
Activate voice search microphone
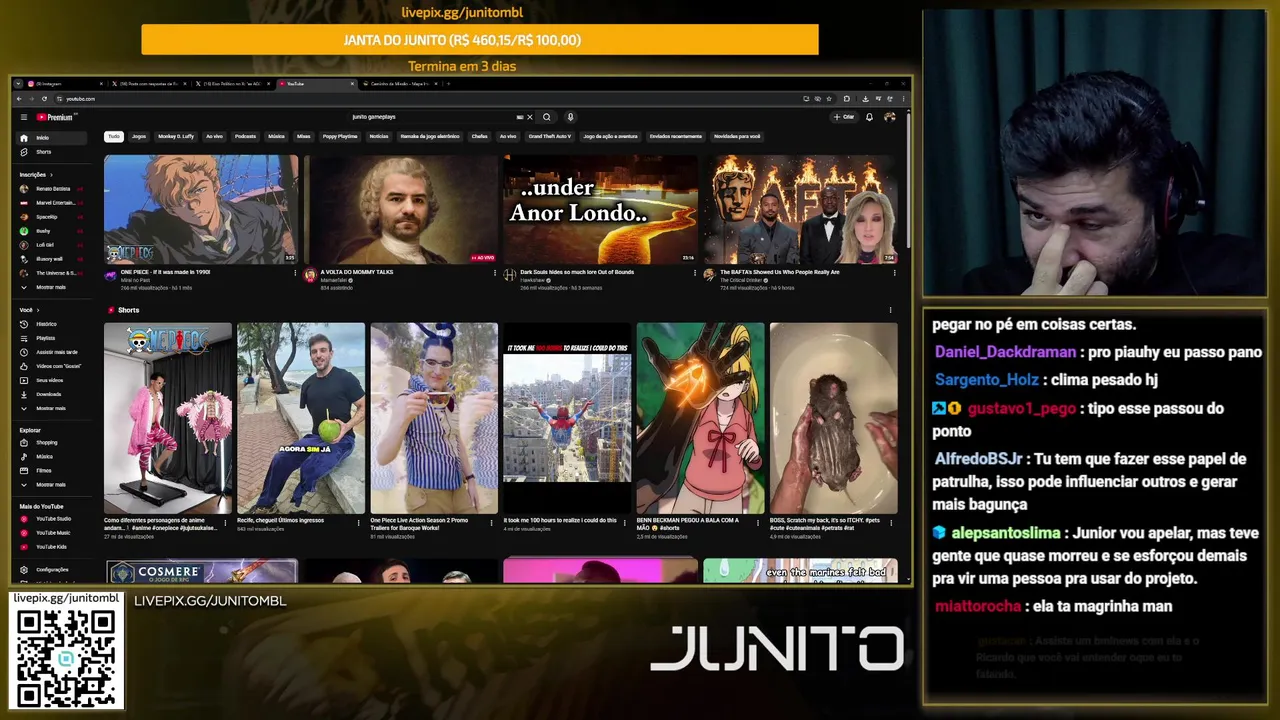click(x=570, y=117)
